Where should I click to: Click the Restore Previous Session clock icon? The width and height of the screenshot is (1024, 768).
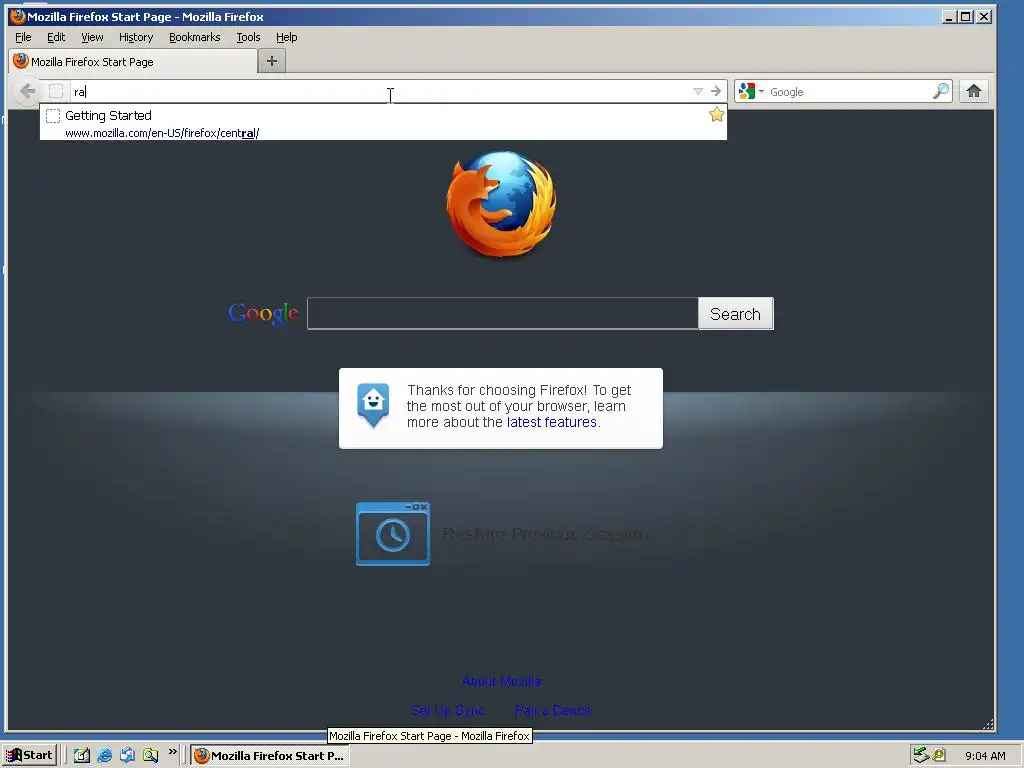point(392,534)
